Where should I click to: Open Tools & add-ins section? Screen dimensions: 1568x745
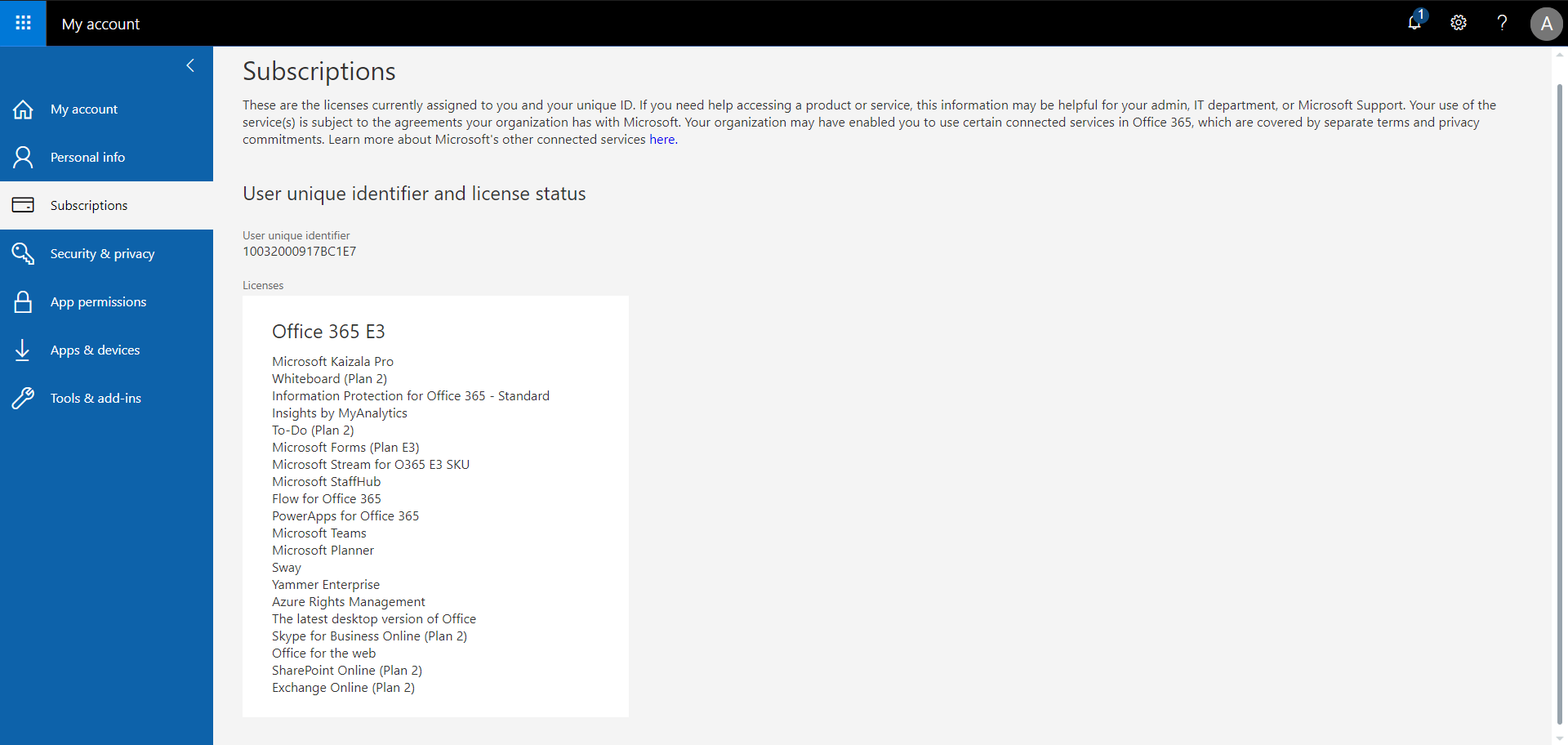pos(106,398)
